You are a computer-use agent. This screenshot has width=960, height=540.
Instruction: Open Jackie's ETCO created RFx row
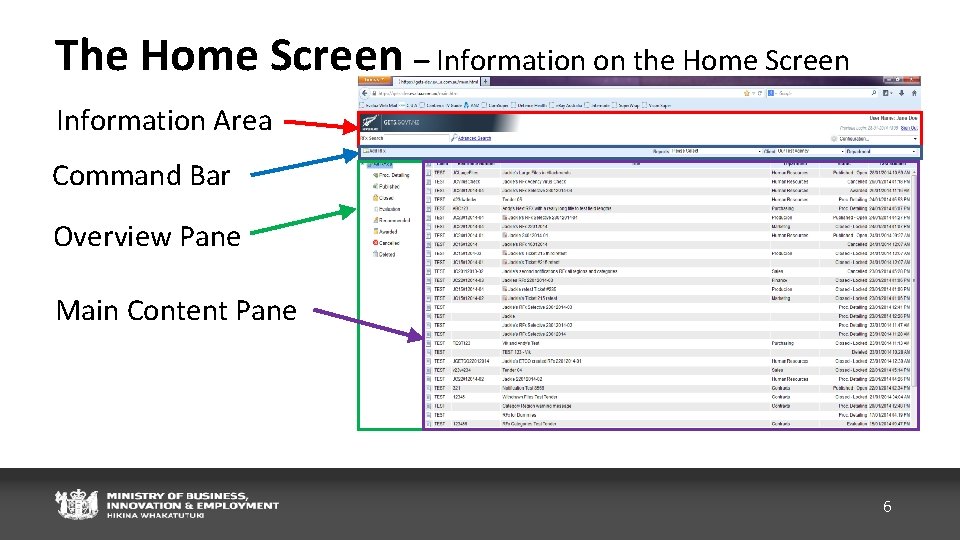(542, 361)
